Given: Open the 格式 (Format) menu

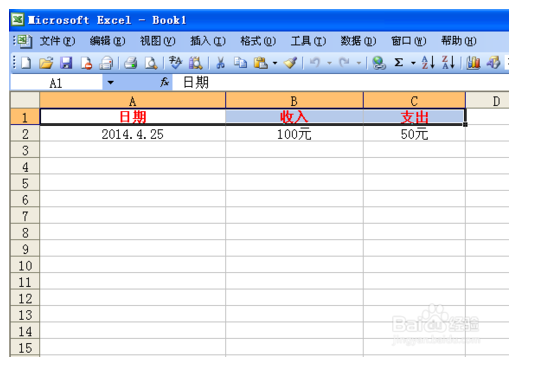Looking at the screenshot, I should (x=258, y=41).
